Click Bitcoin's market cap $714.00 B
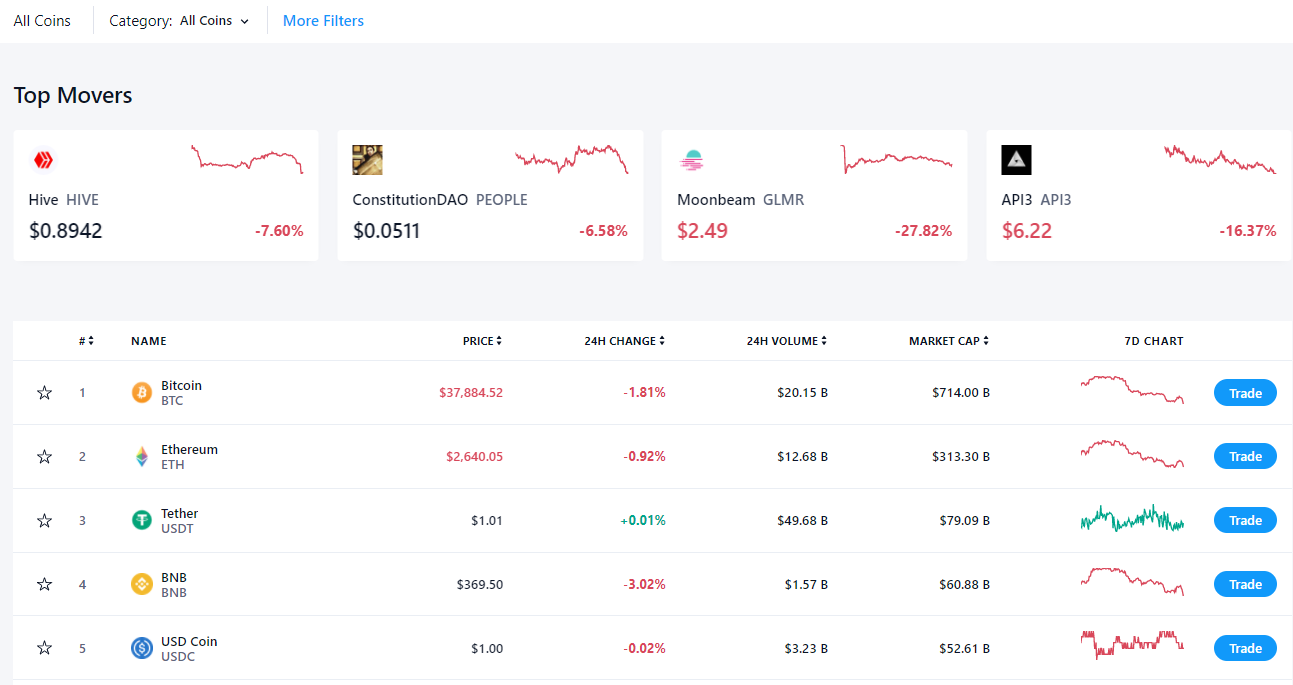Viewport: 1293px width, 685px height. click(961, 393)
